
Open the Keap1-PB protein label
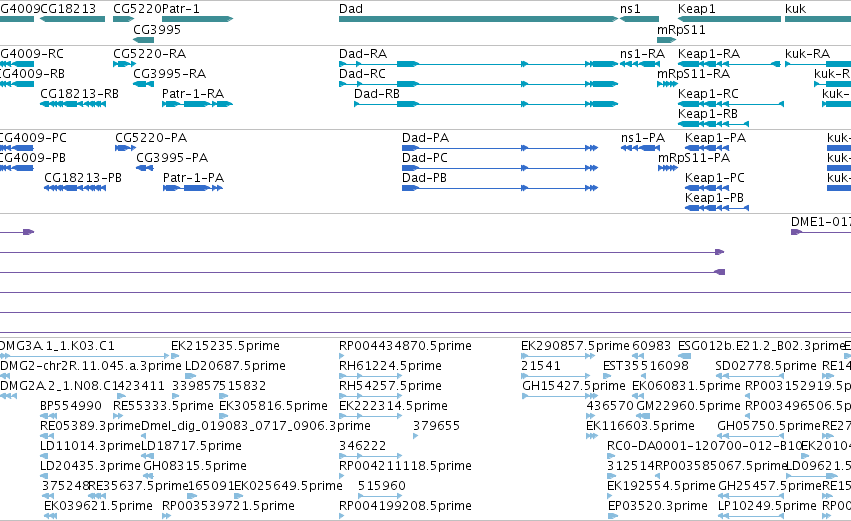714,198
